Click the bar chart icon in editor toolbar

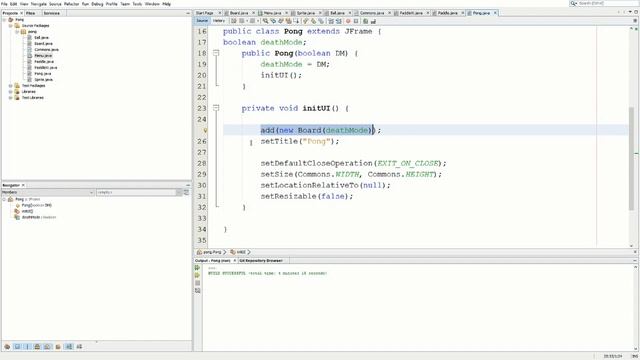(x=373, y=21)
